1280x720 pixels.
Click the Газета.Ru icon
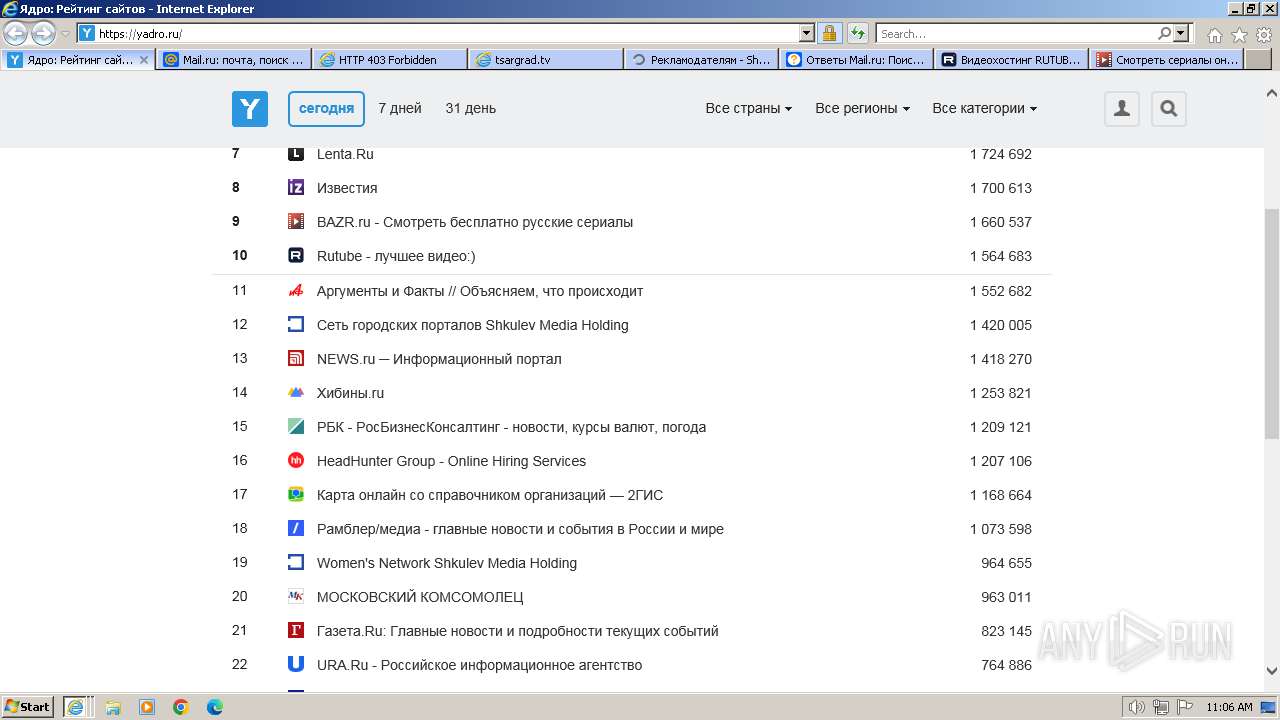(x=296, y=631)
